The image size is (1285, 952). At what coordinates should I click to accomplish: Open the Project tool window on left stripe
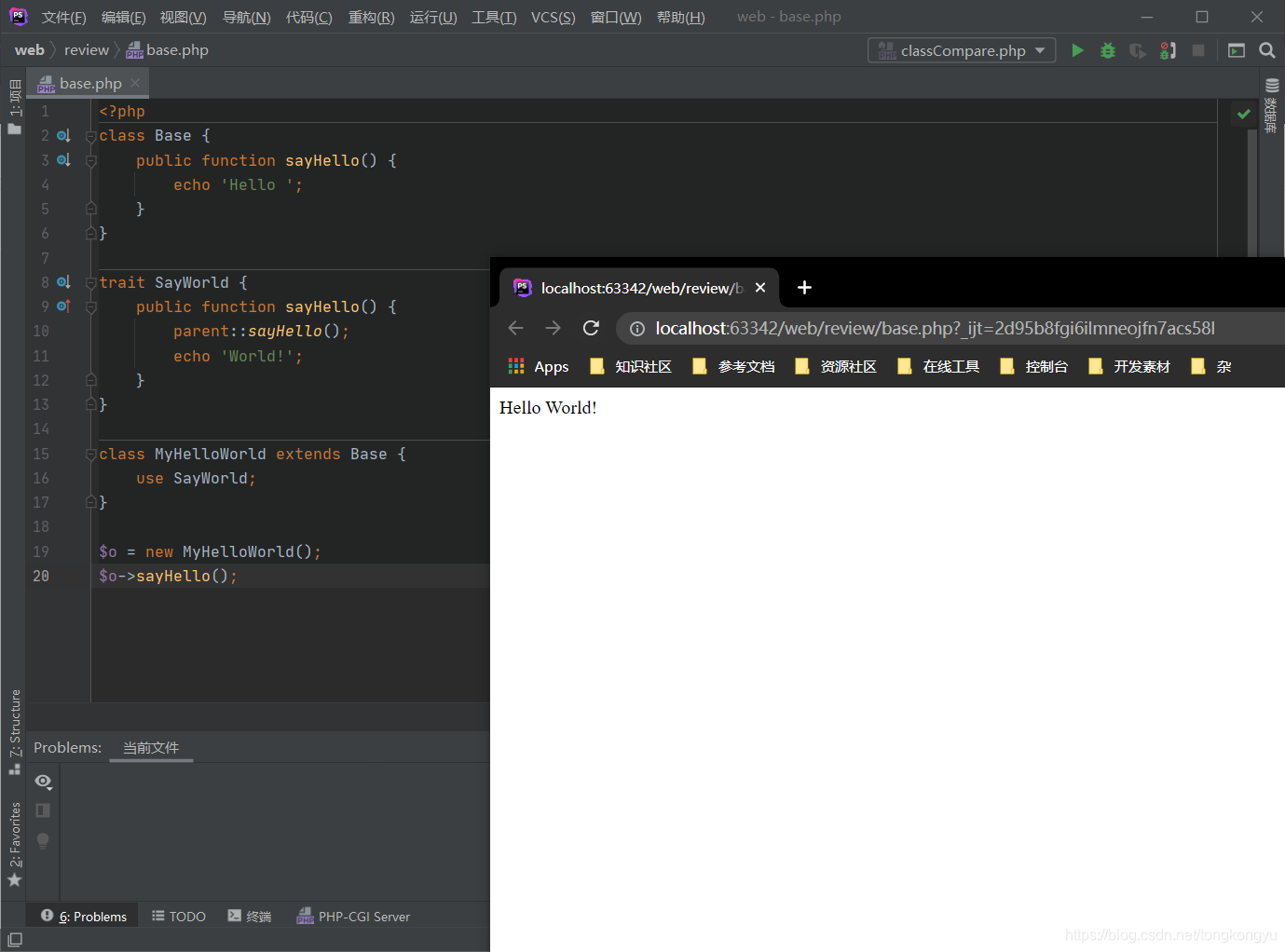14,107
